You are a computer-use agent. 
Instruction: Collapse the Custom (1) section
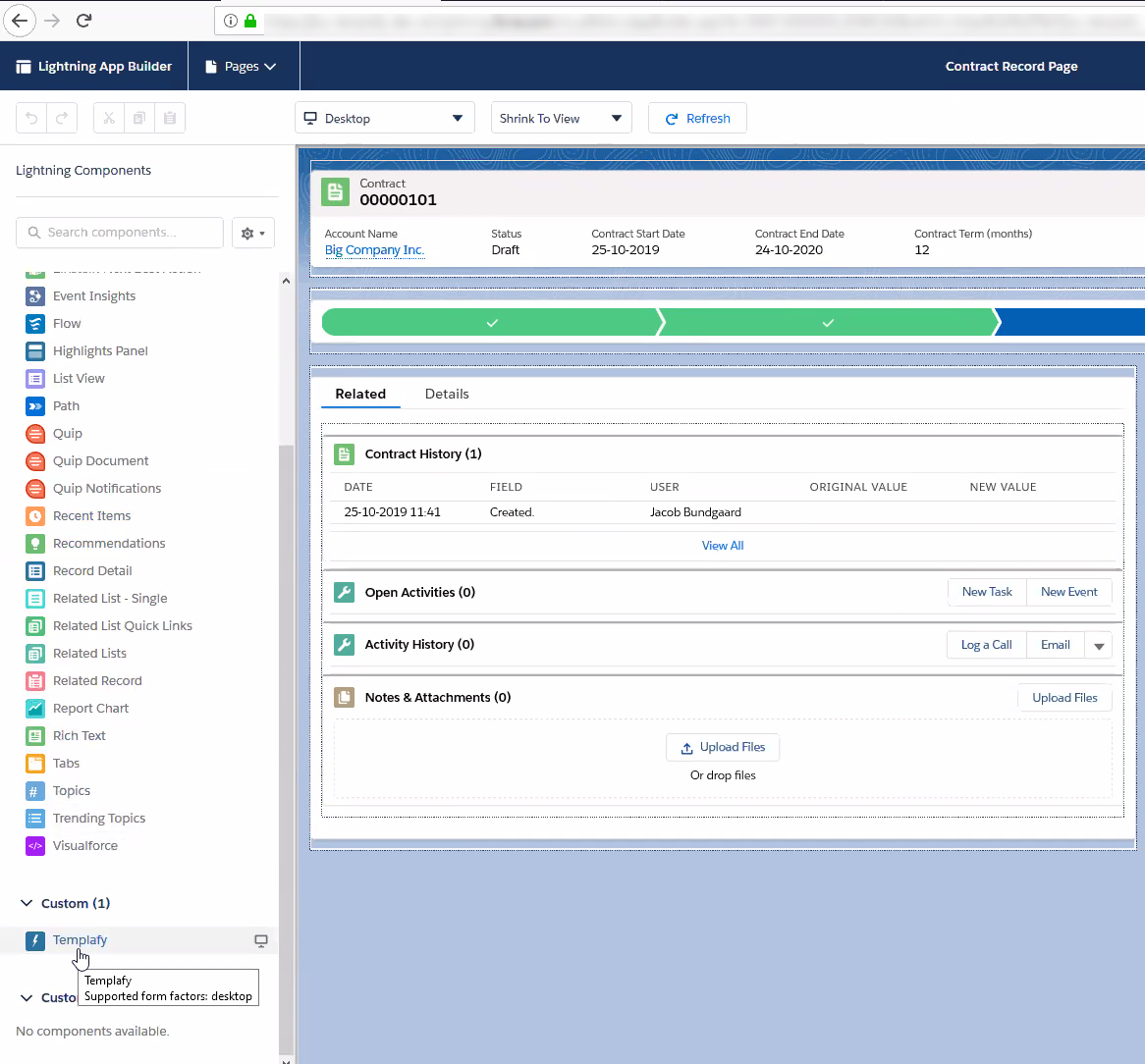(27, 903)
